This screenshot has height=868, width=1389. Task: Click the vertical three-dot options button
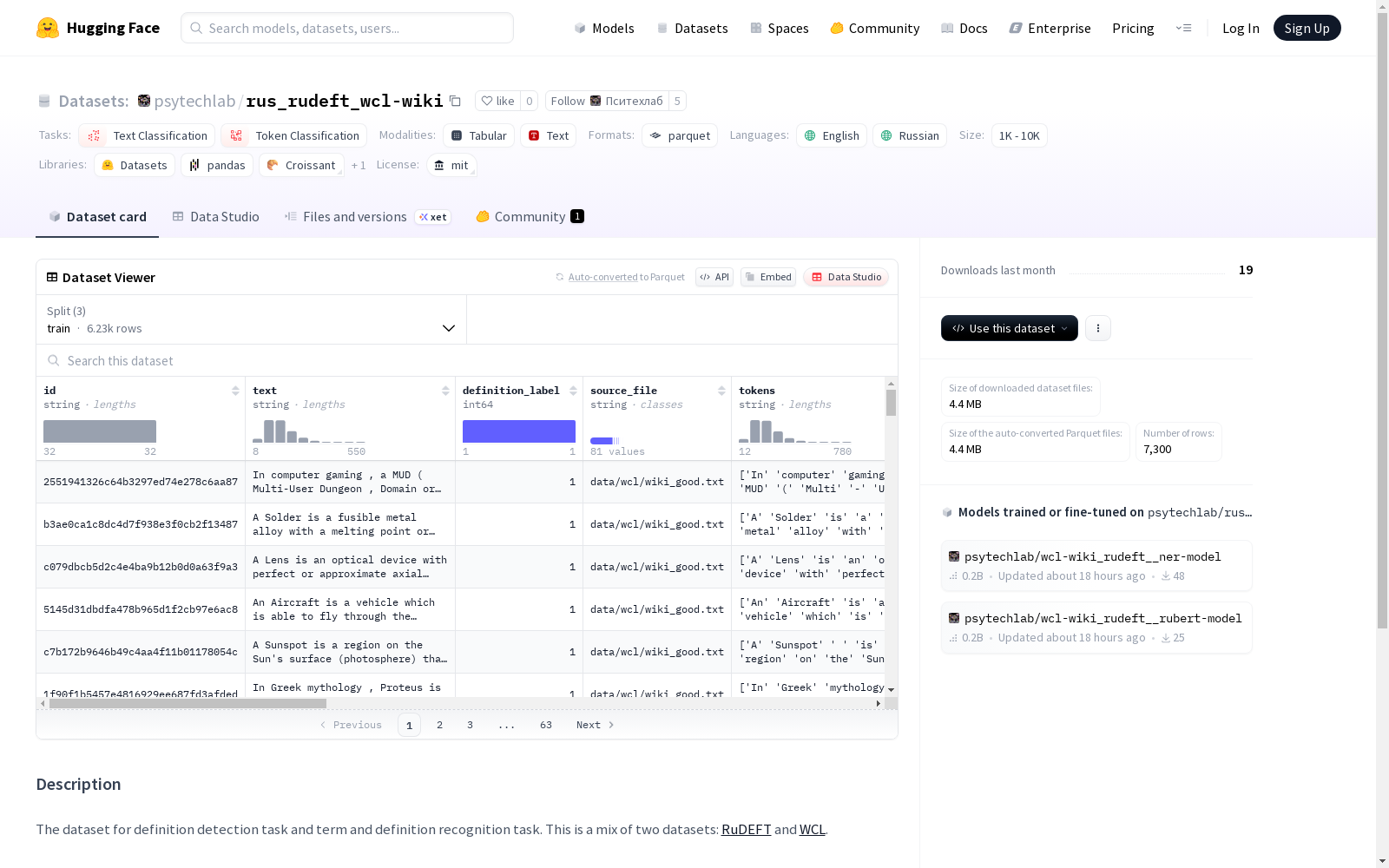1098,328
